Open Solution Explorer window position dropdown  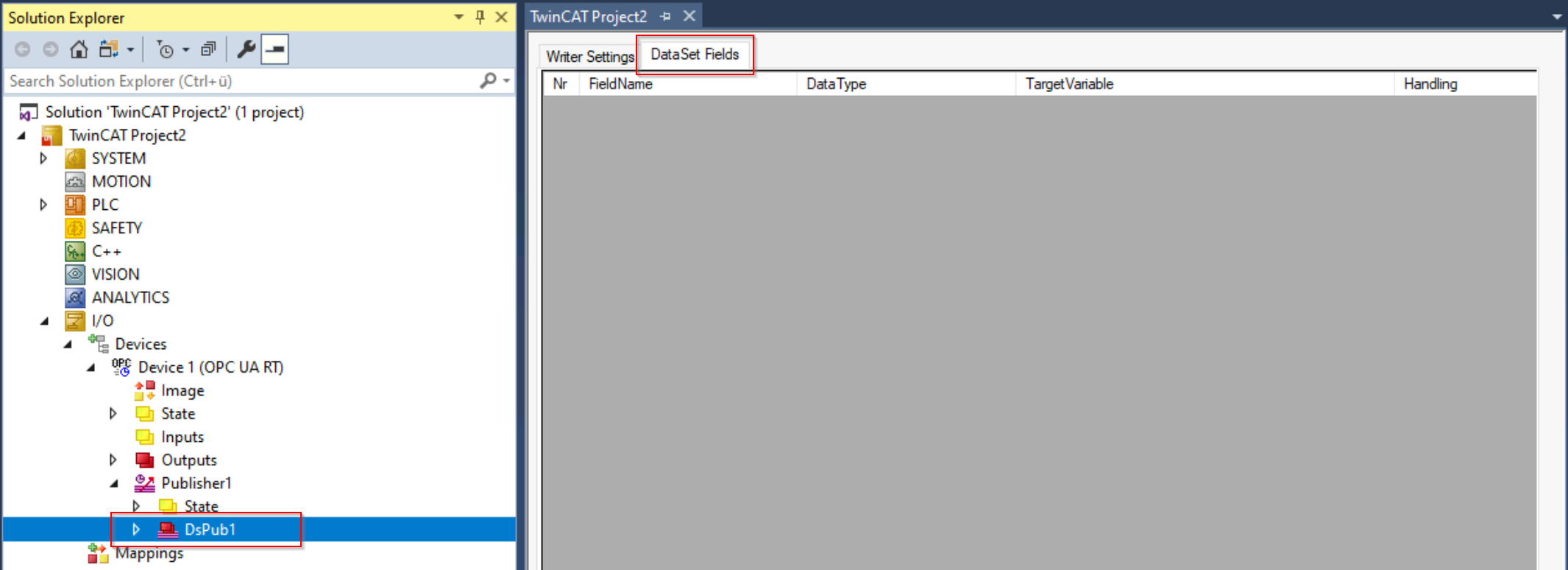click(458, 17)
